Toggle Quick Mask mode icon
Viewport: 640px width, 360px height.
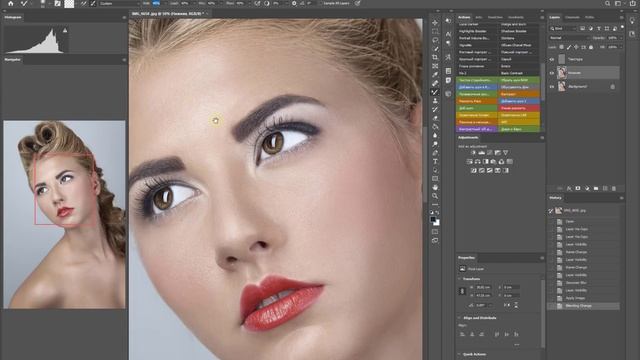pos(435,232)
